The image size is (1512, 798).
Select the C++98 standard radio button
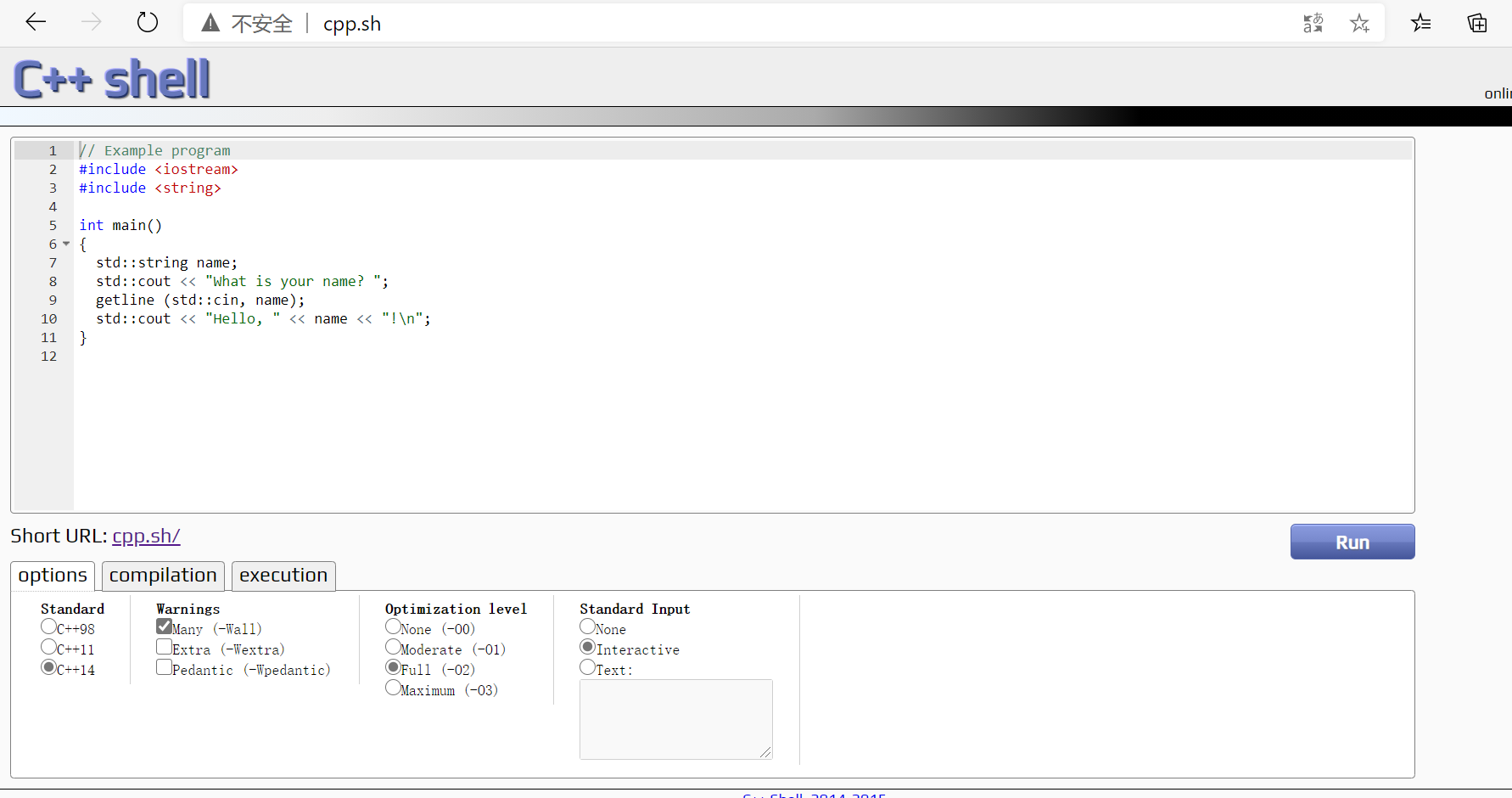(48, 627)
